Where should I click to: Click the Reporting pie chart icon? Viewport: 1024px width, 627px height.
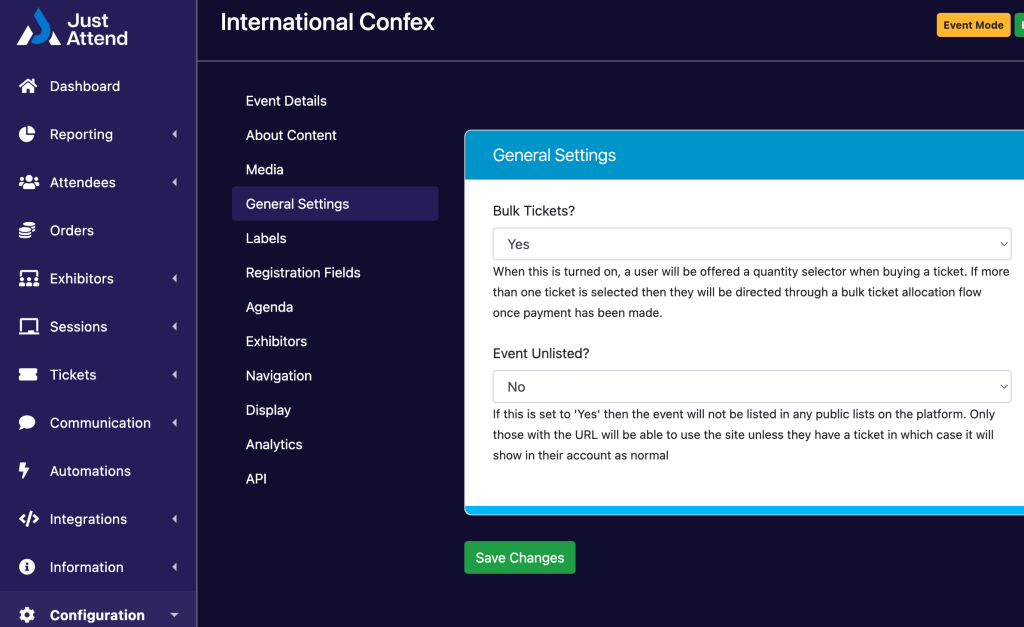click(x=28, y=135)
